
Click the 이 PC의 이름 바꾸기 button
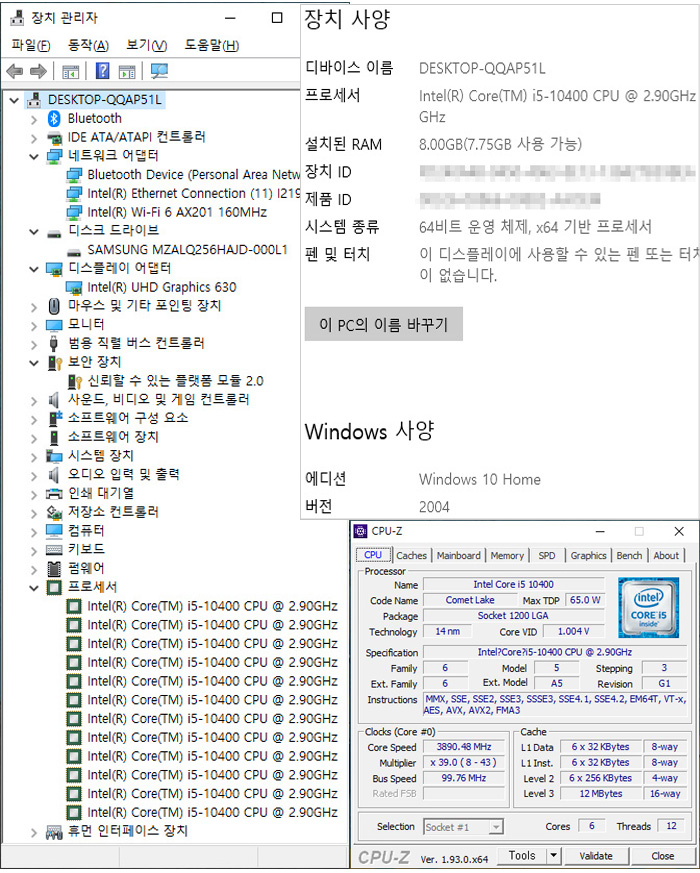point(384,324)
